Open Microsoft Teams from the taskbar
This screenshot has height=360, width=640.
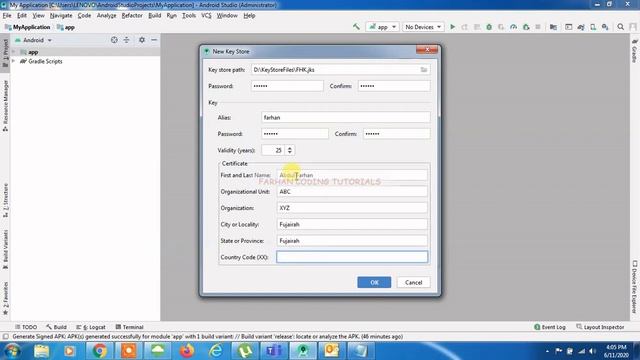pos(274,351)
